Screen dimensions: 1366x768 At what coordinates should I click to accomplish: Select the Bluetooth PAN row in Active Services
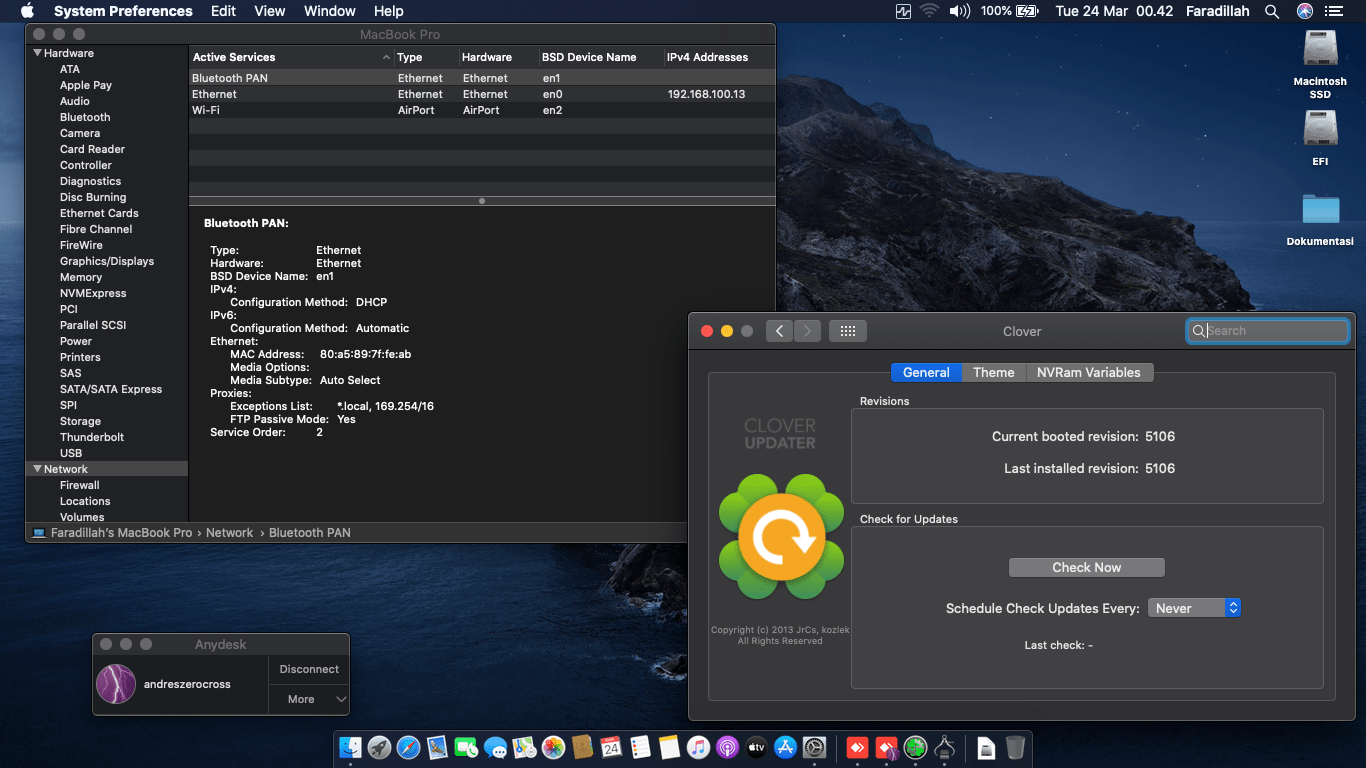click(x=482, y=78)
